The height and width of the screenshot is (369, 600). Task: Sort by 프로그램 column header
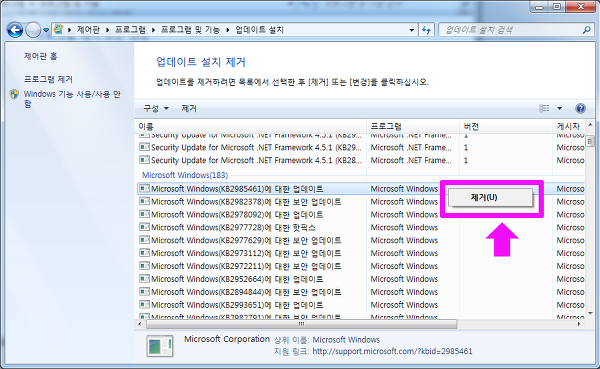click(412, 126)
